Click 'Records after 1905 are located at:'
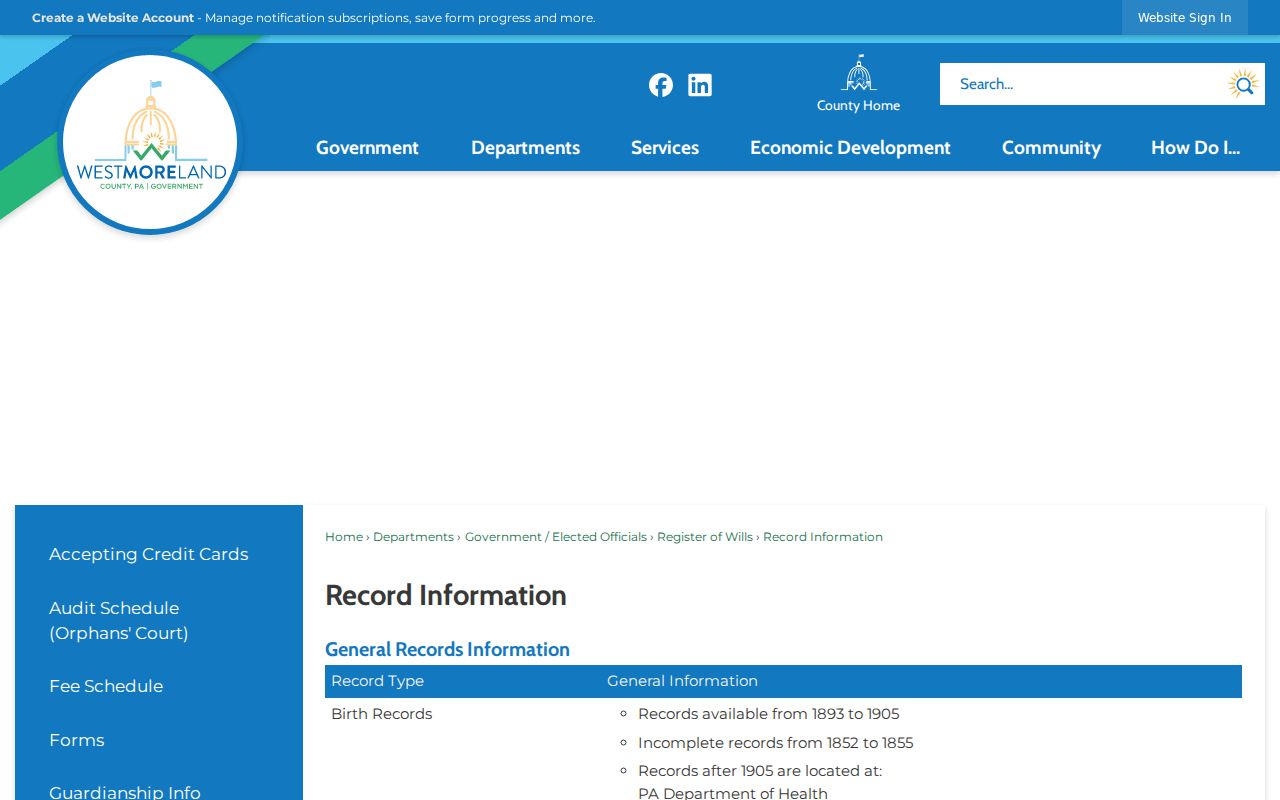Image resolution: width=1280 pixels, height=800 pixels. 760,771
